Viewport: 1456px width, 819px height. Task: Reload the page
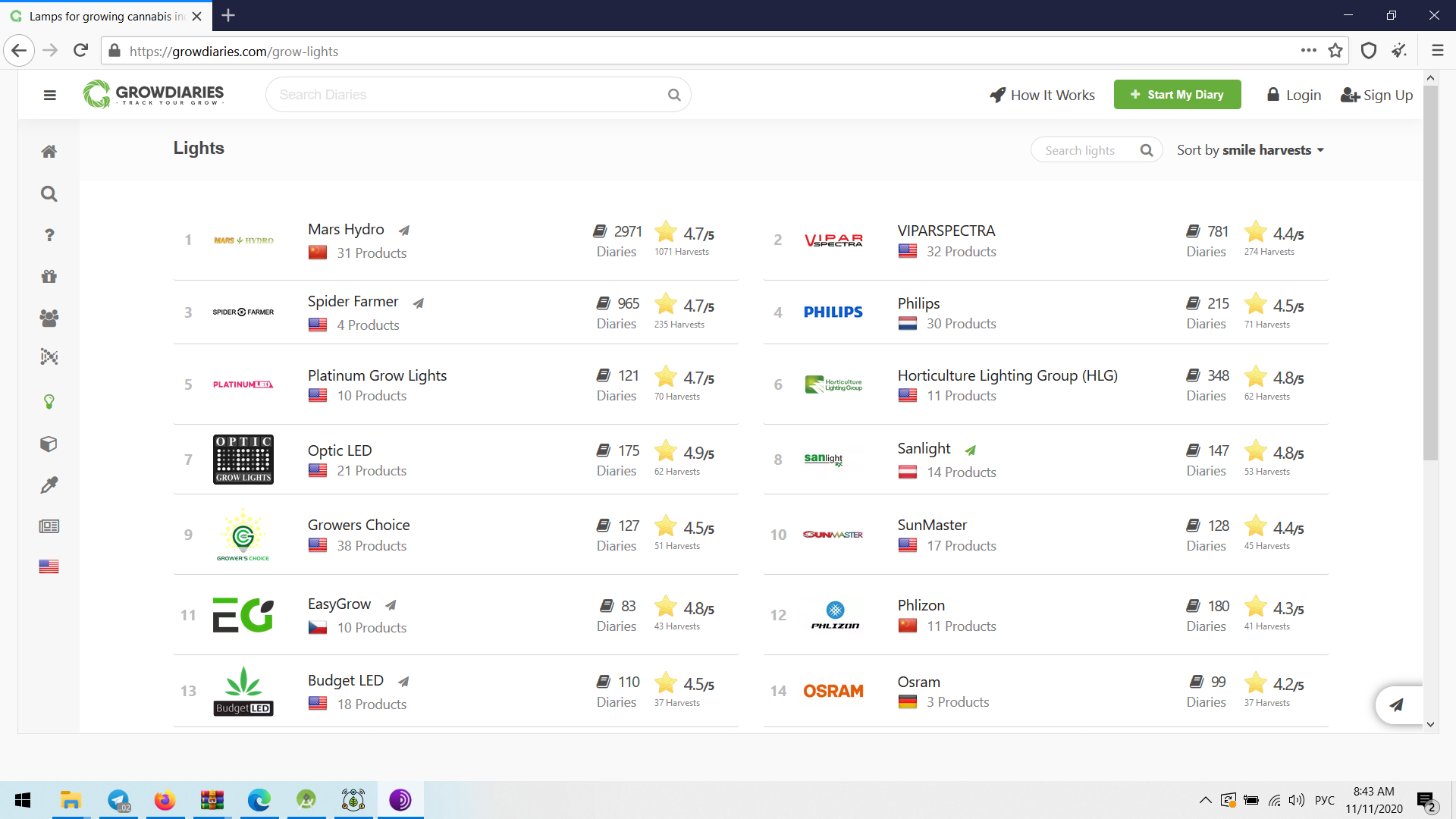81,51
